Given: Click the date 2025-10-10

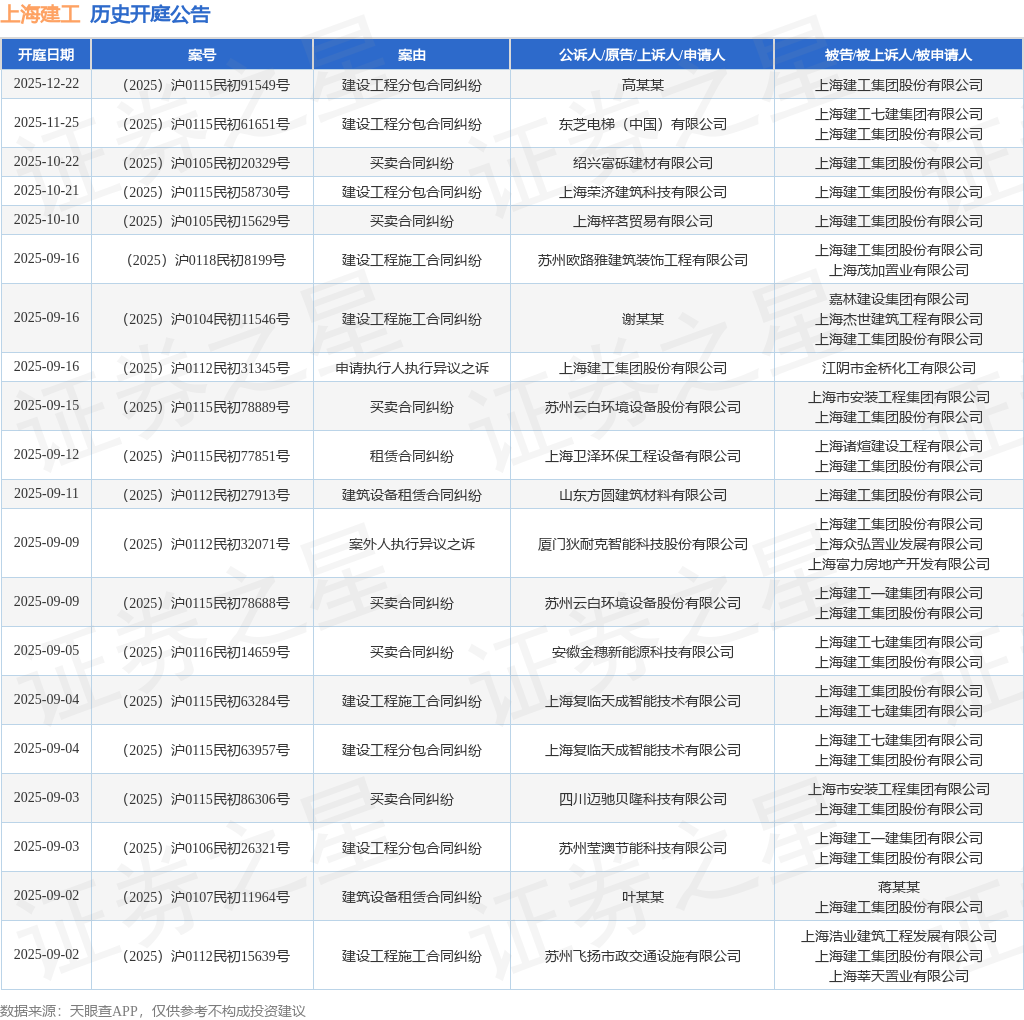Looking at the screenshot, I should pyautogui.click(x=46, y=220).
